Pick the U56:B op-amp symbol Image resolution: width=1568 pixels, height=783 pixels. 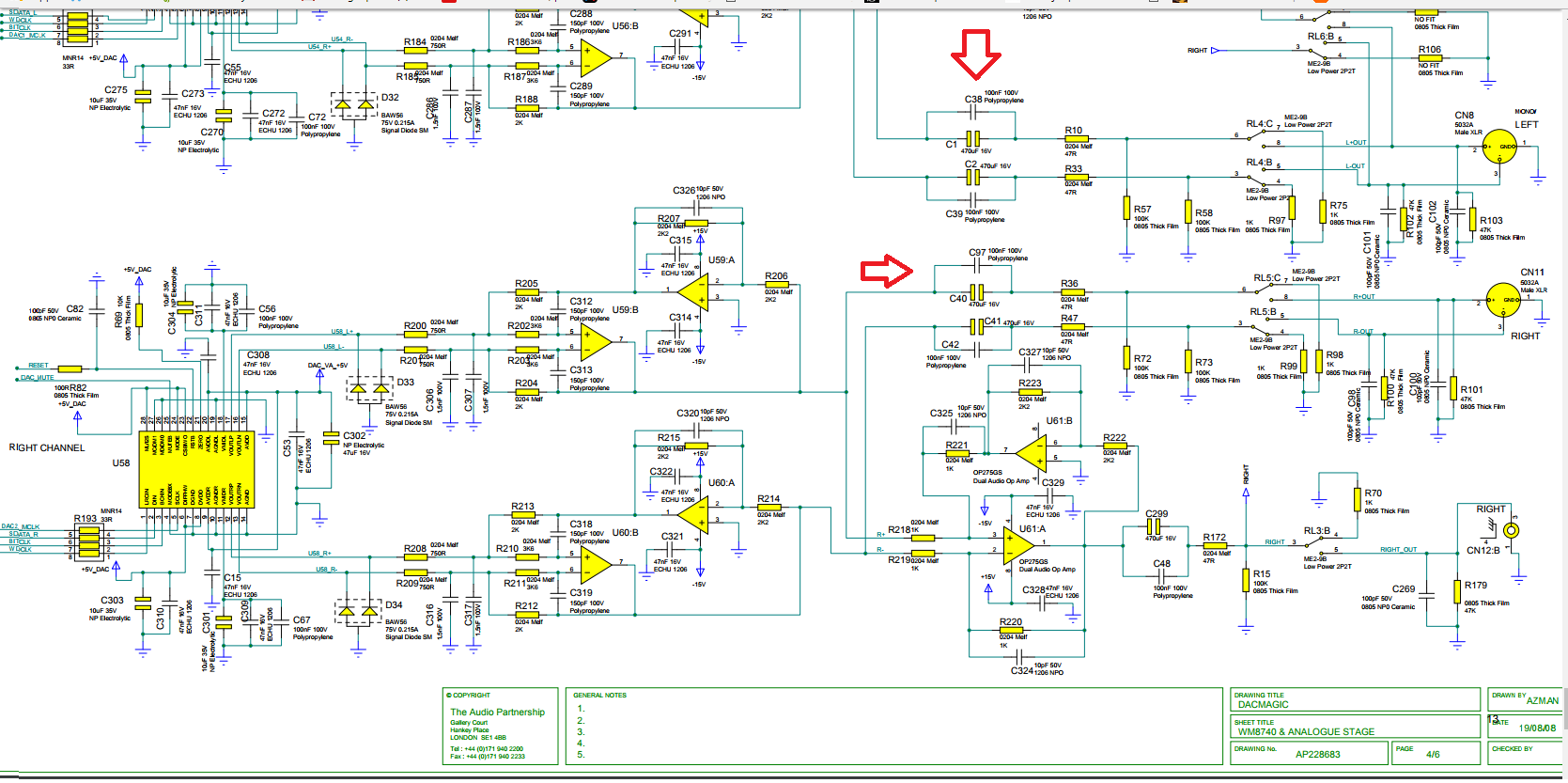(x=596, y=58)
